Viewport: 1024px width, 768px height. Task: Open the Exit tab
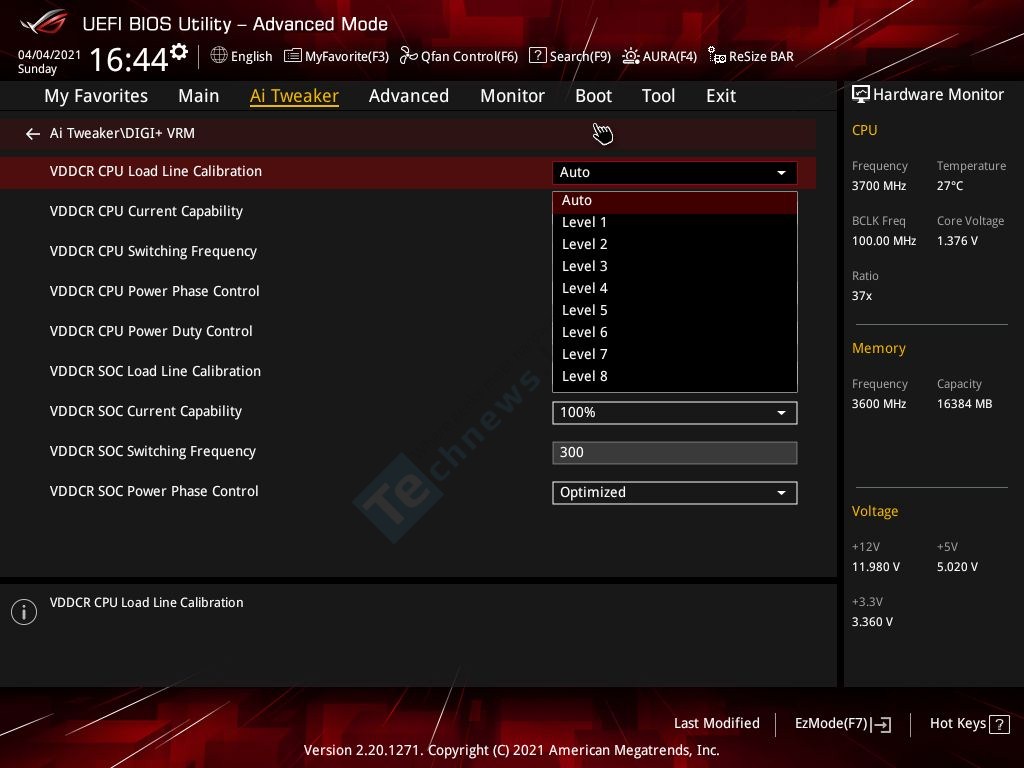click(721, 96)
